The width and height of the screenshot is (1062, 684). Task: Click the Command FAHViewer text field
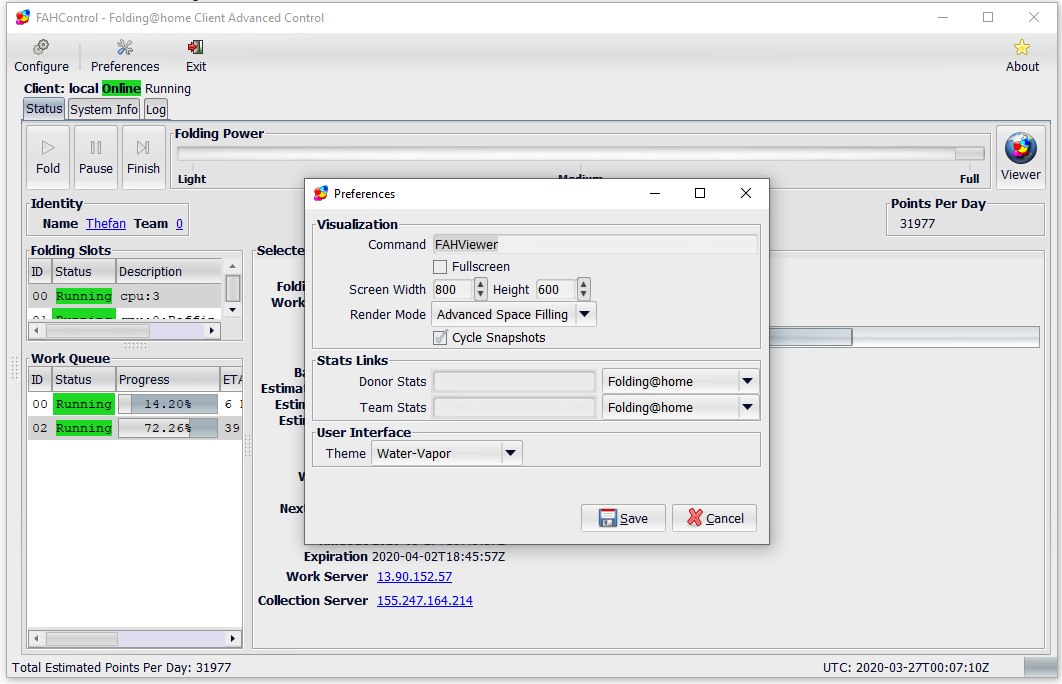[594, 244]
